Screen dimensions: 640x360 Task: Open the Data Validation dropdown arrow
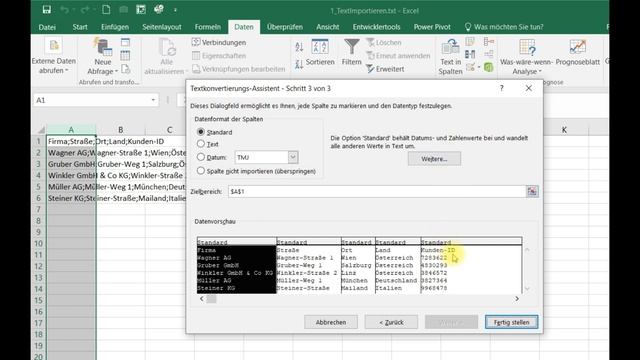coord(479,67)
